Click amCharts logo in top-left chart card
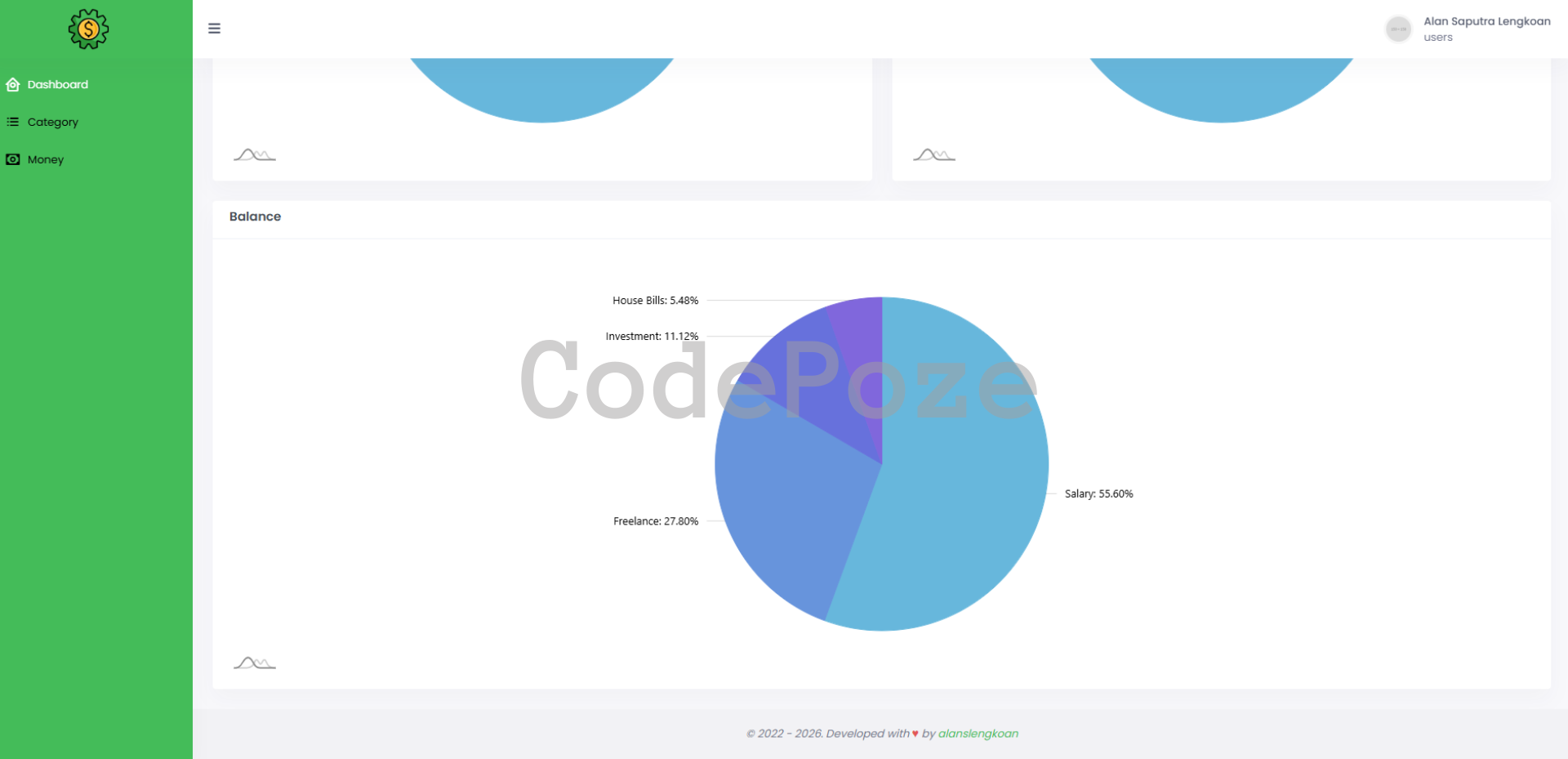The width and height of the screenshot is (1568, 759). tap(255, 154)
